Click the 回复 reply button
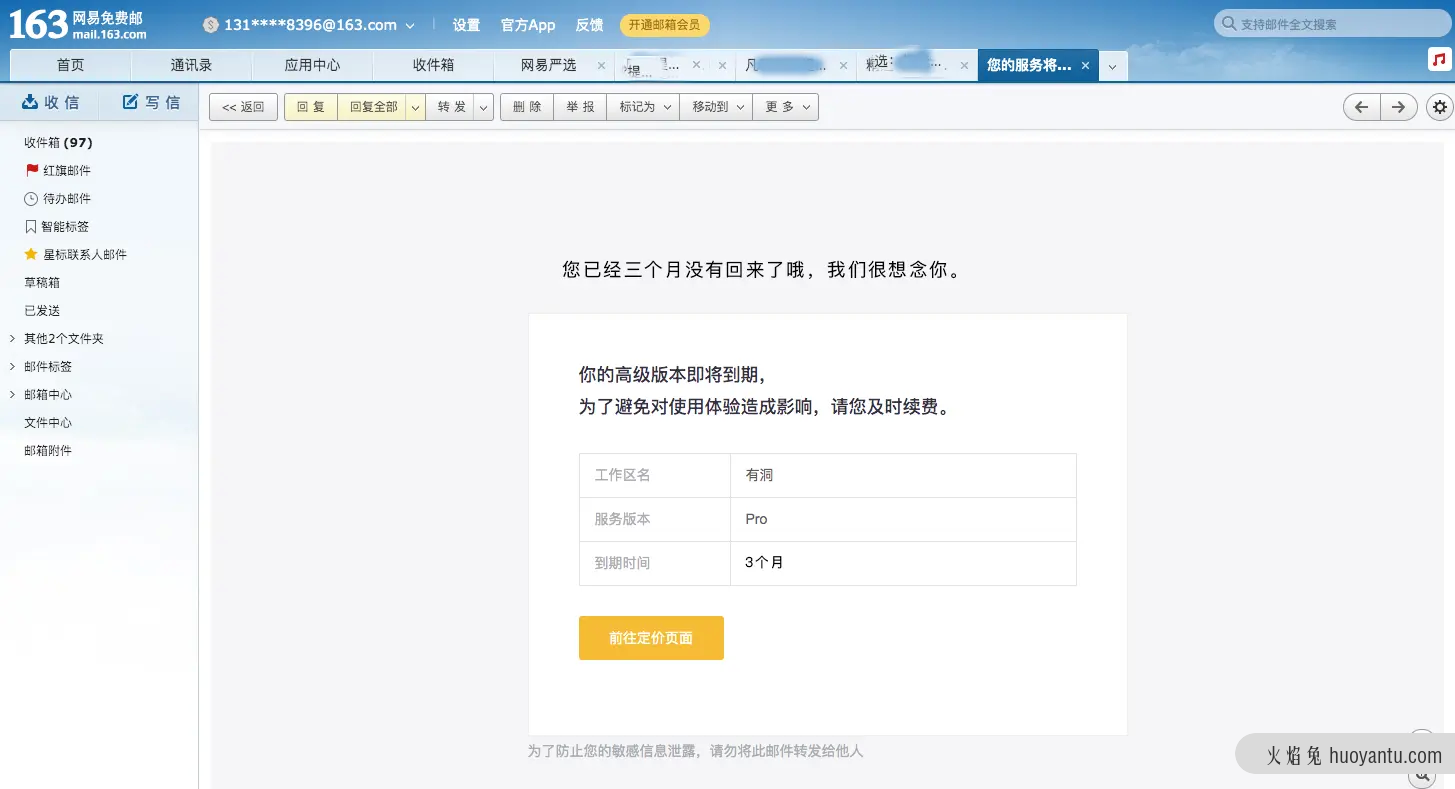The height and width of the screenshot is (789, 1455). pyautogui.click(x=311, y=107)
